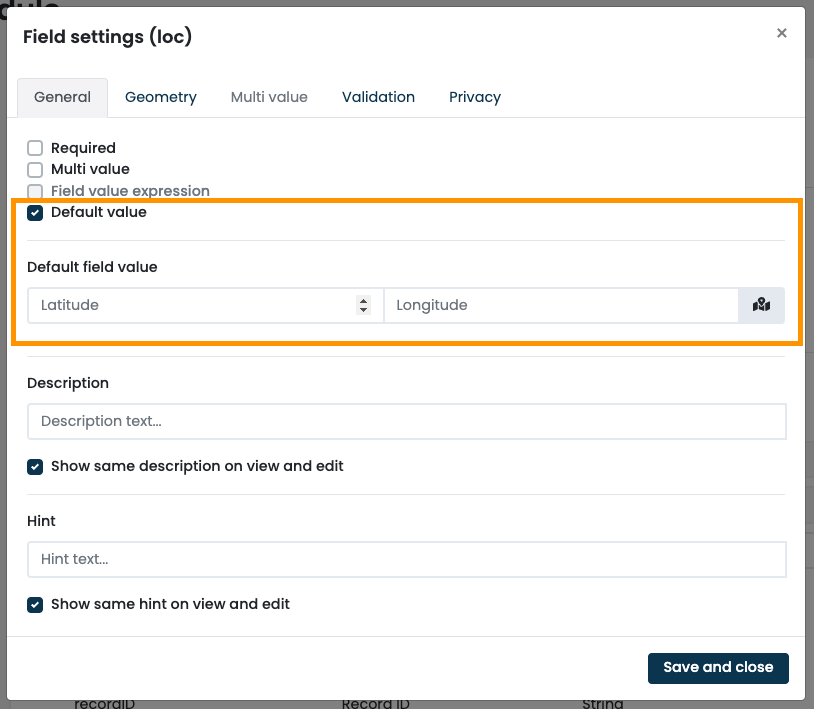Screen dimensions: 814x709
Task: Return to the General tab
Action: (62, 97)
